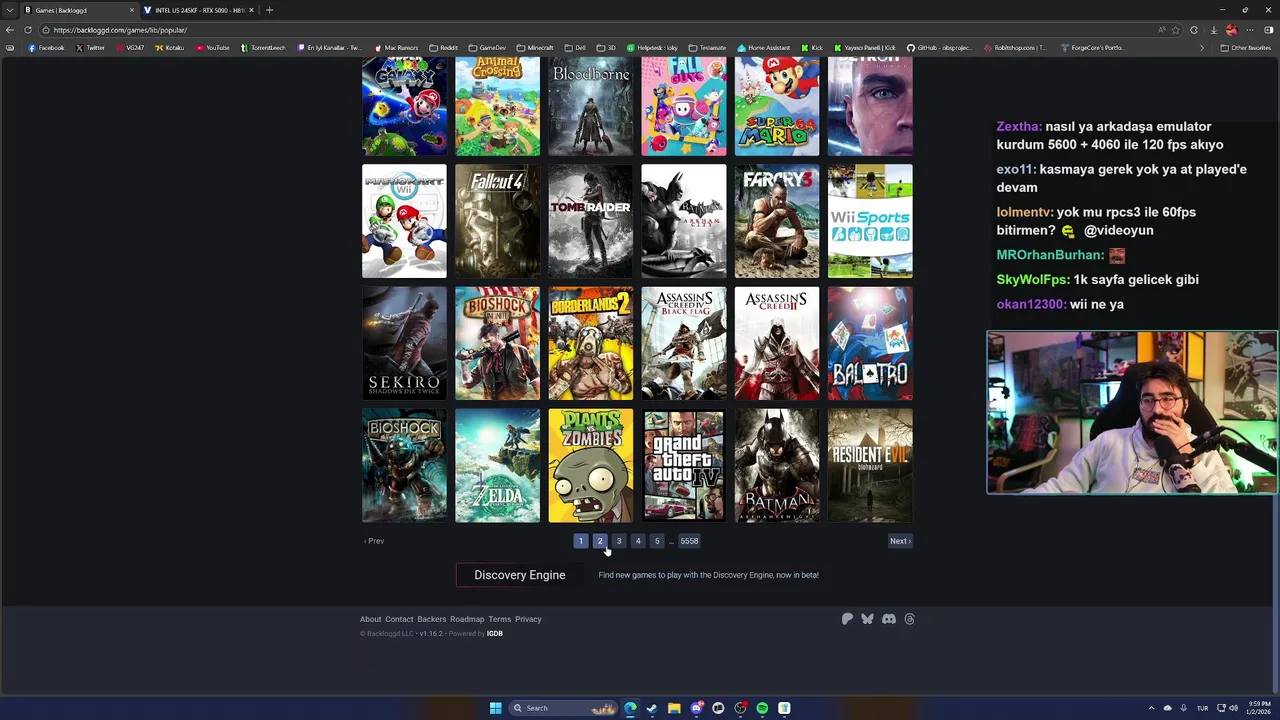Open Windows Start menu
This screenshot has width=1280, height=720.
pyautogui.click(x=495, y=708)
